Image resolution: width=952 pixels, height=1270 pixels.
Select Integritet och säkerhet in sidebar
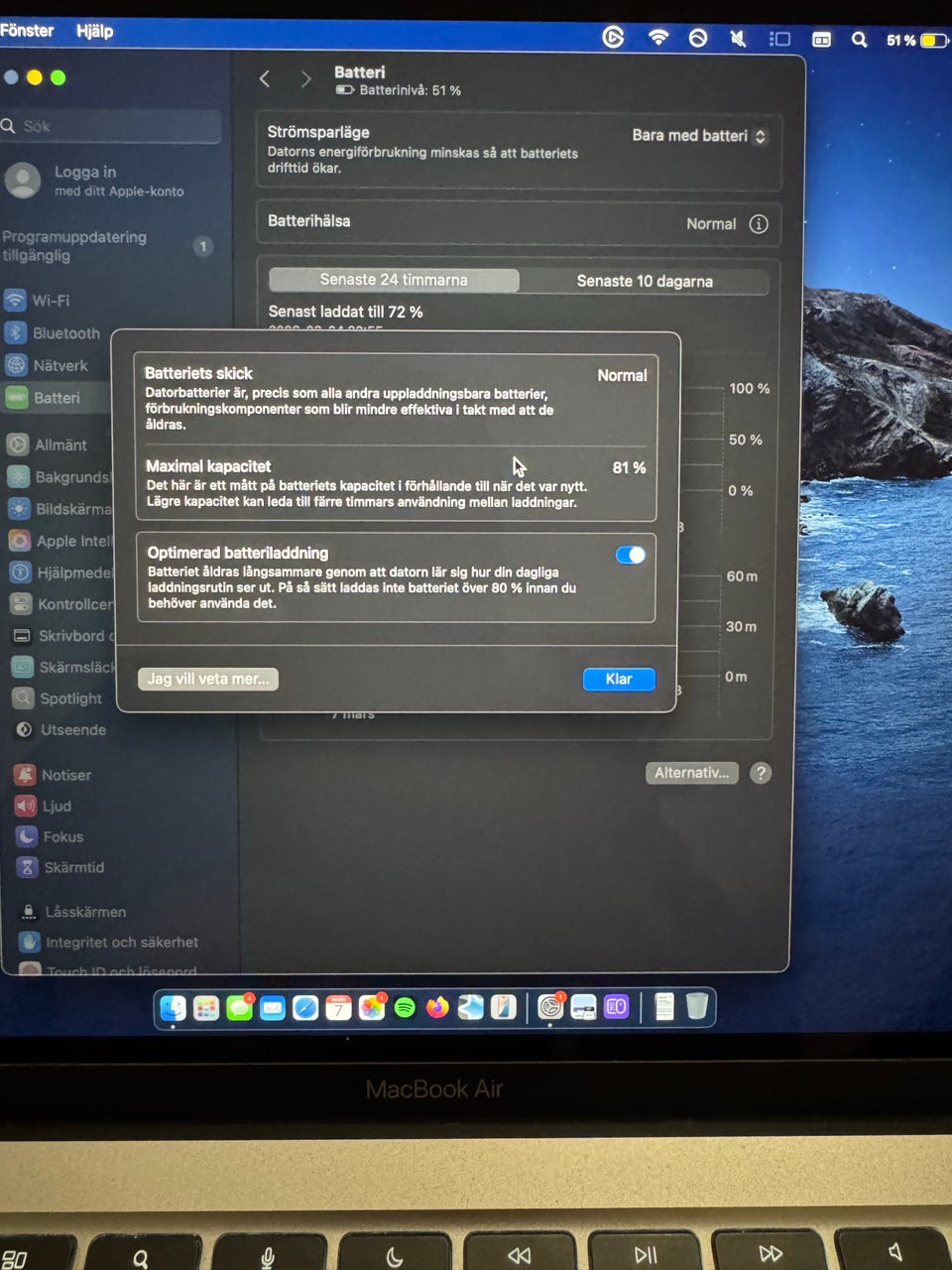[x=109, y=942]
